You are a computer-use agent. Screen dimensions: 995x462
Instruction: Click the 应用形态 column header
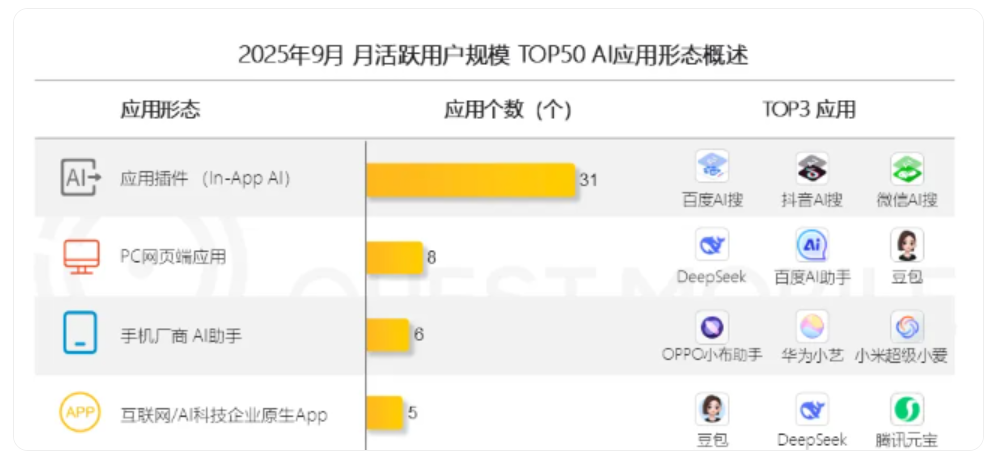(160, 110)
